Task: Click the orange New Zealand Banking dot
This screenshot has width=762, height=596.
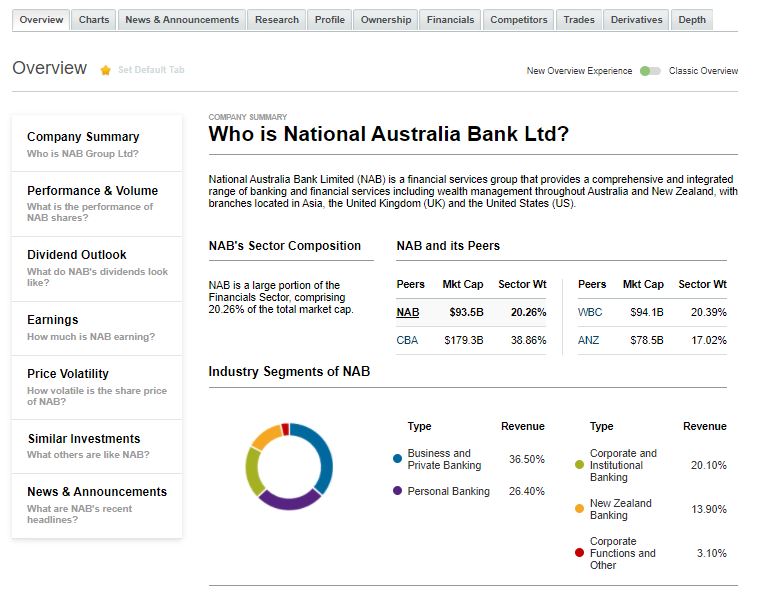Action: 579,509
